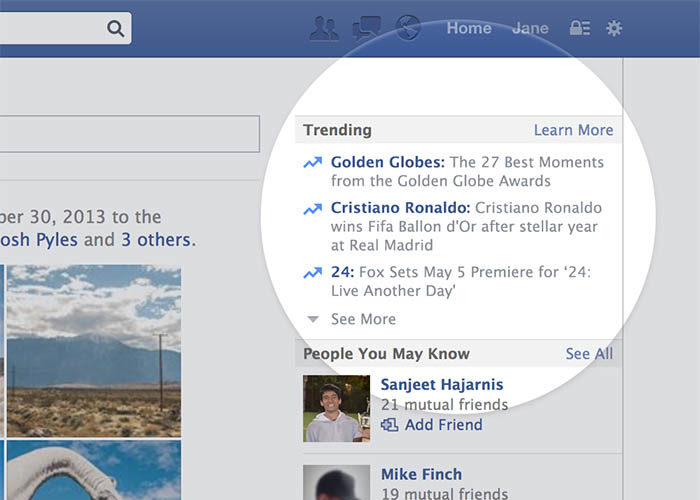The height and width of the screenshot is (500, 700).
Task: Go to Home in top bar
Action: (469, 28)
